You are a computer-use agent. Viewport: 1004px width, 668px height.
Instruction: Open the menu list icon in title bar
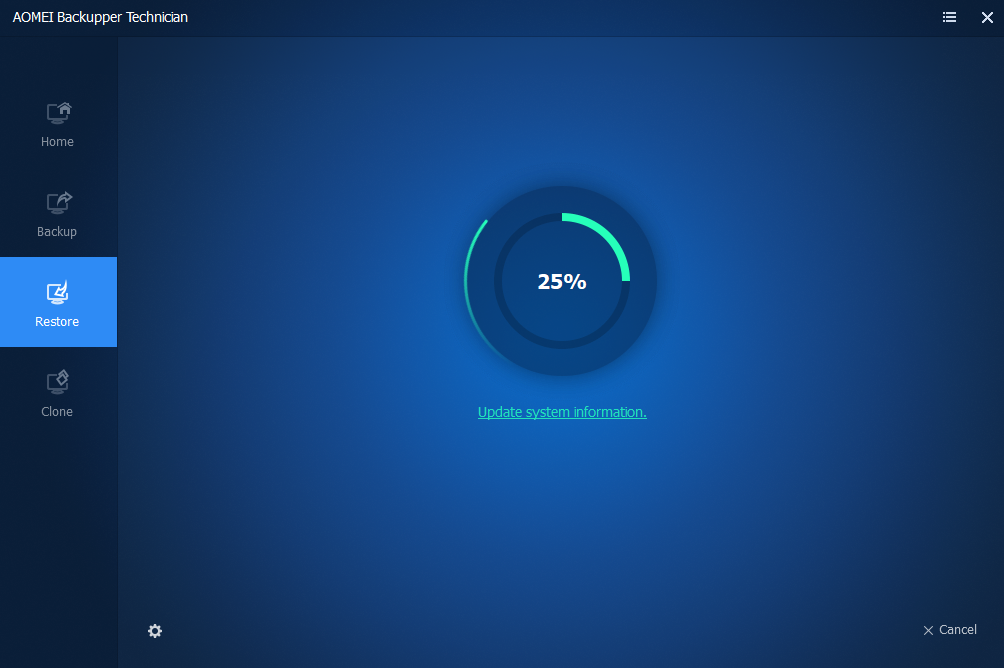pos(950,17)
